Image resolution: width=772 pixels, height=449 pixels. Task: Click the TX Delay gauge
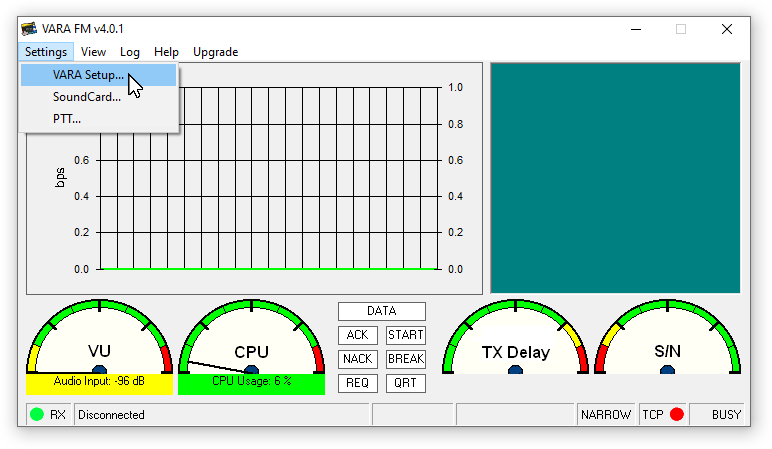pyautogui.click(x=515, y=336)
